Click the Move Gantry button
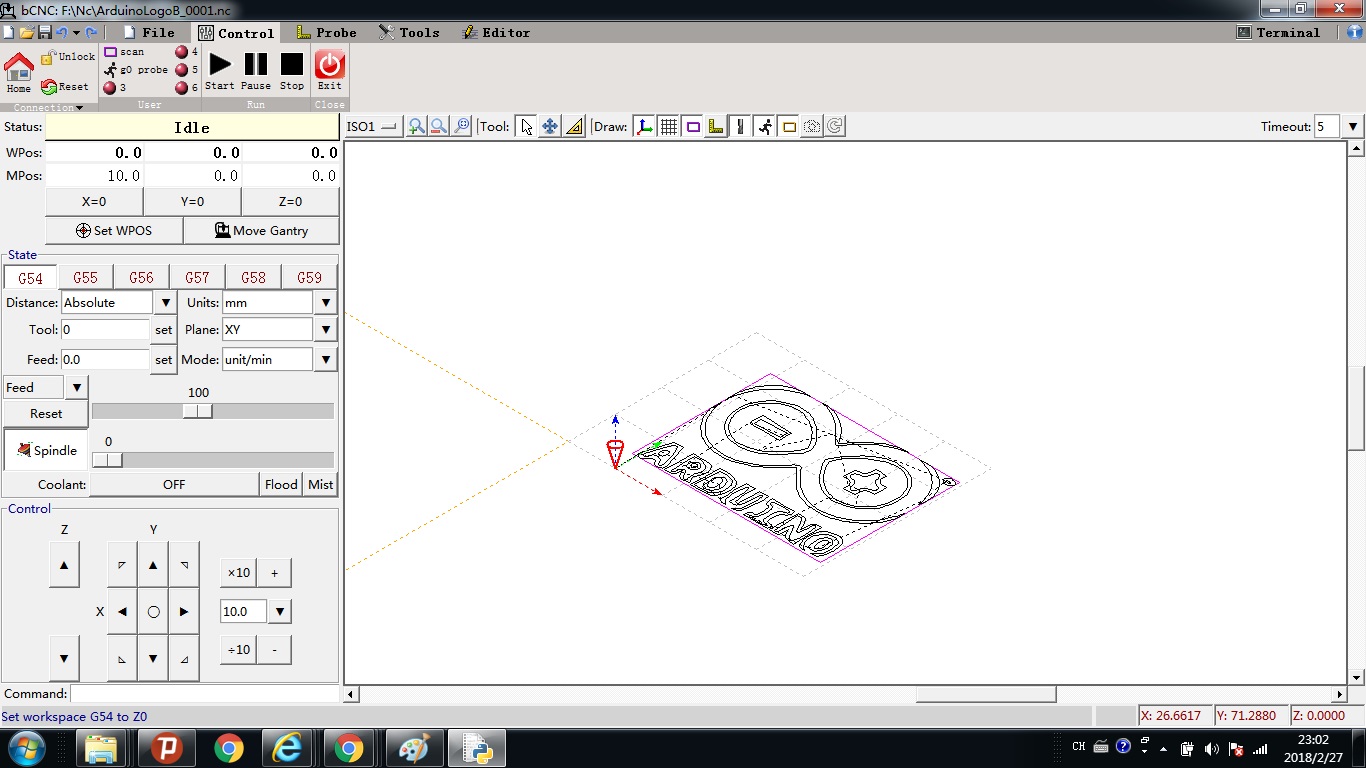The width and height of the screenshot is (1366, 768). coord(261,230)
